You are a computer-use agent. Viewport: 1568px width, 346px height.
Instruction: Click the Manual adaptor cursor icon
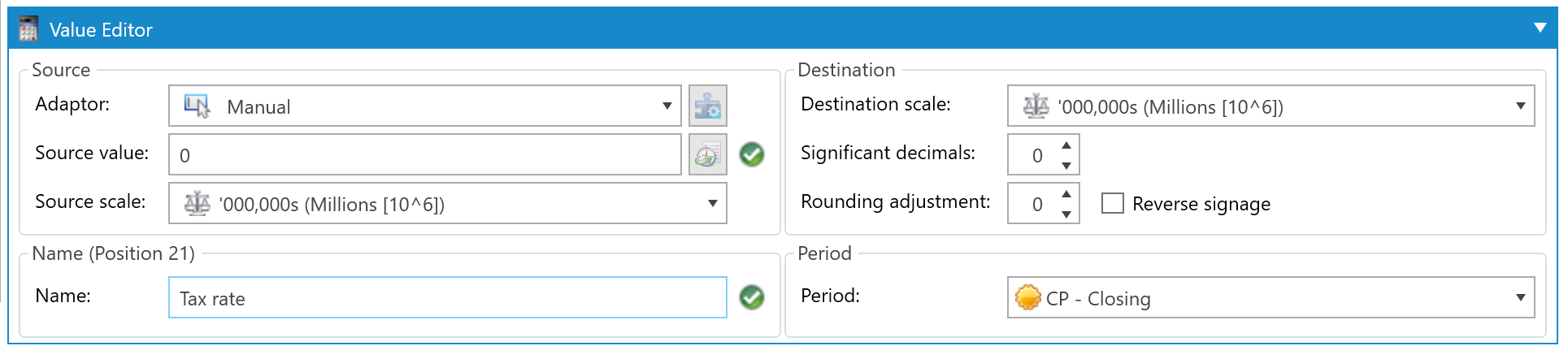(x=198, y=106)
